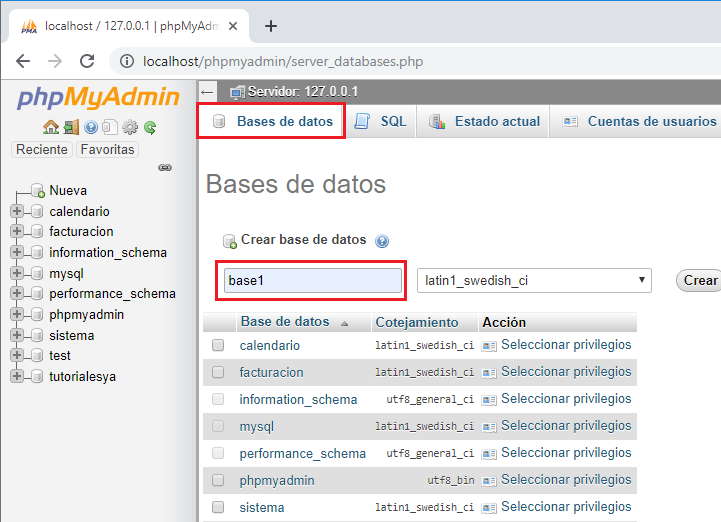Sort by Cotejamiento column header
Image resolution: width=721 pixels, height=522 pixels.
[x=417, y=322]
